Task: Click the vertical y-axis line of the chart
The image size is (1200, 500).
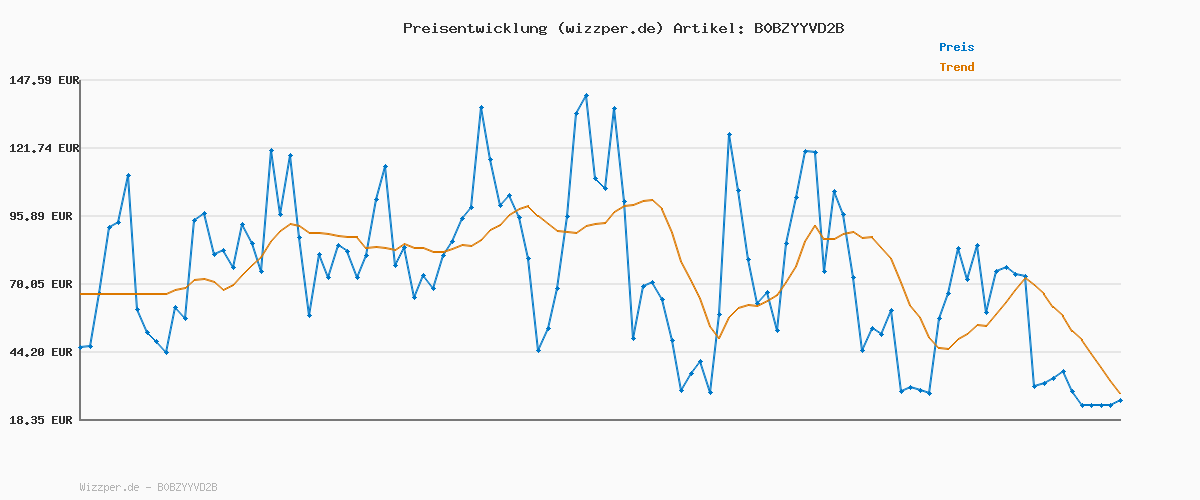Action: [80, 250]
